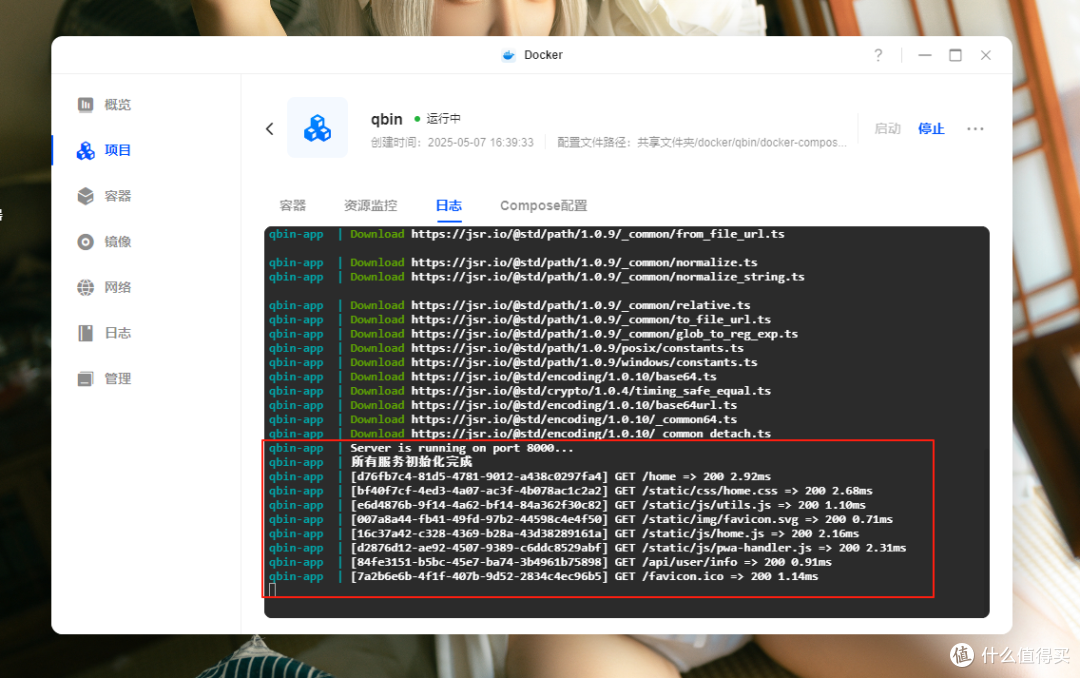Click the Docker whale icon in title bar
Image resolution: width=1080 pixels, height=678 pixels.
click(x=508, y=55)
